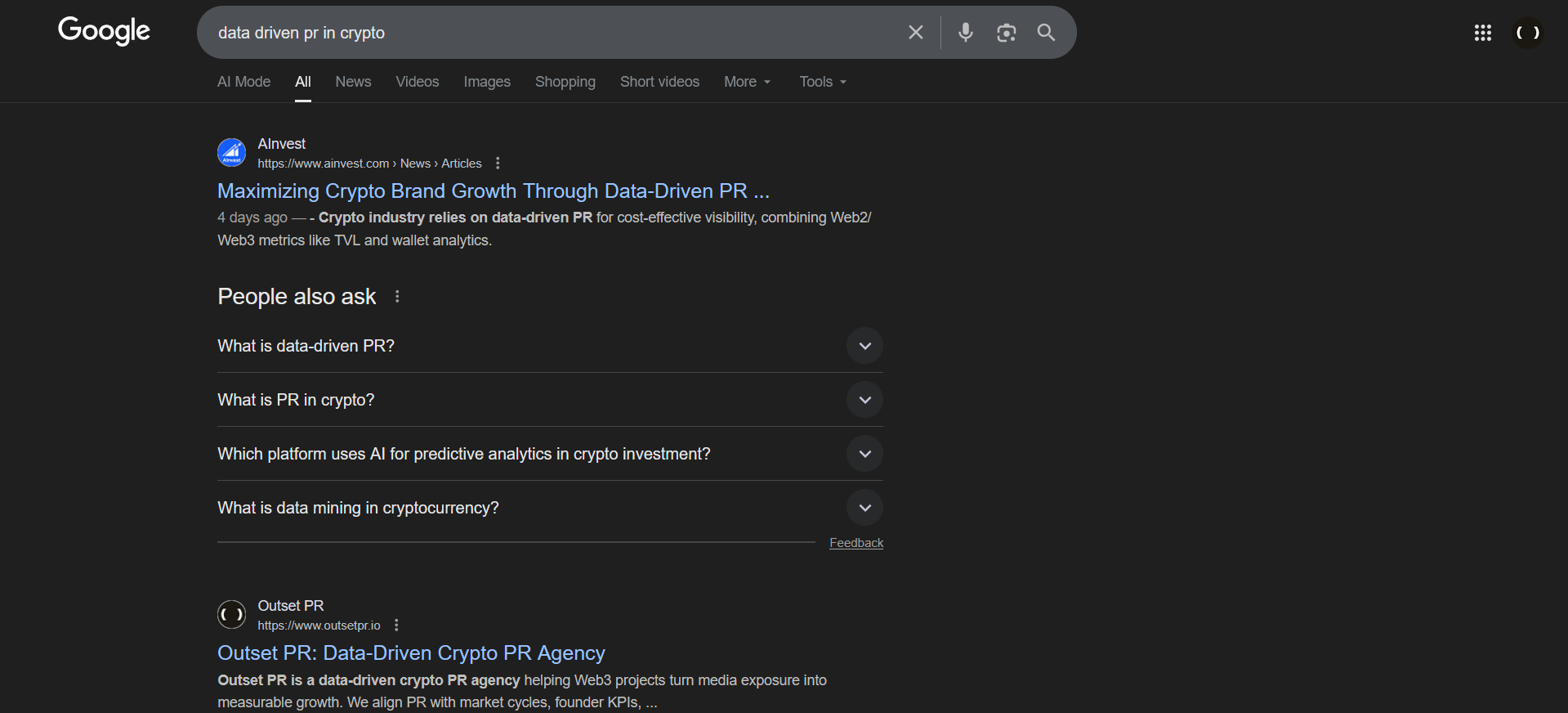Viewport: 1568px width, 713px height.
Task: Open search by image camera icon
Action: click(x=1006, y=33)
